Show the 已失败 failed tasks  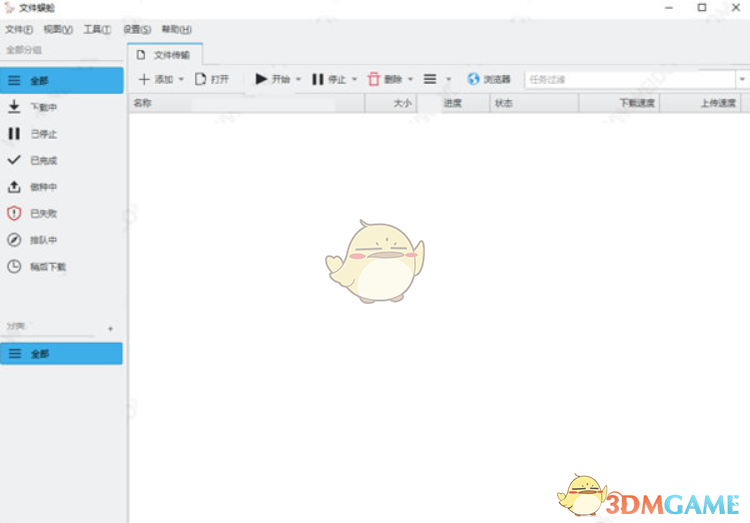tap(62, 213)
